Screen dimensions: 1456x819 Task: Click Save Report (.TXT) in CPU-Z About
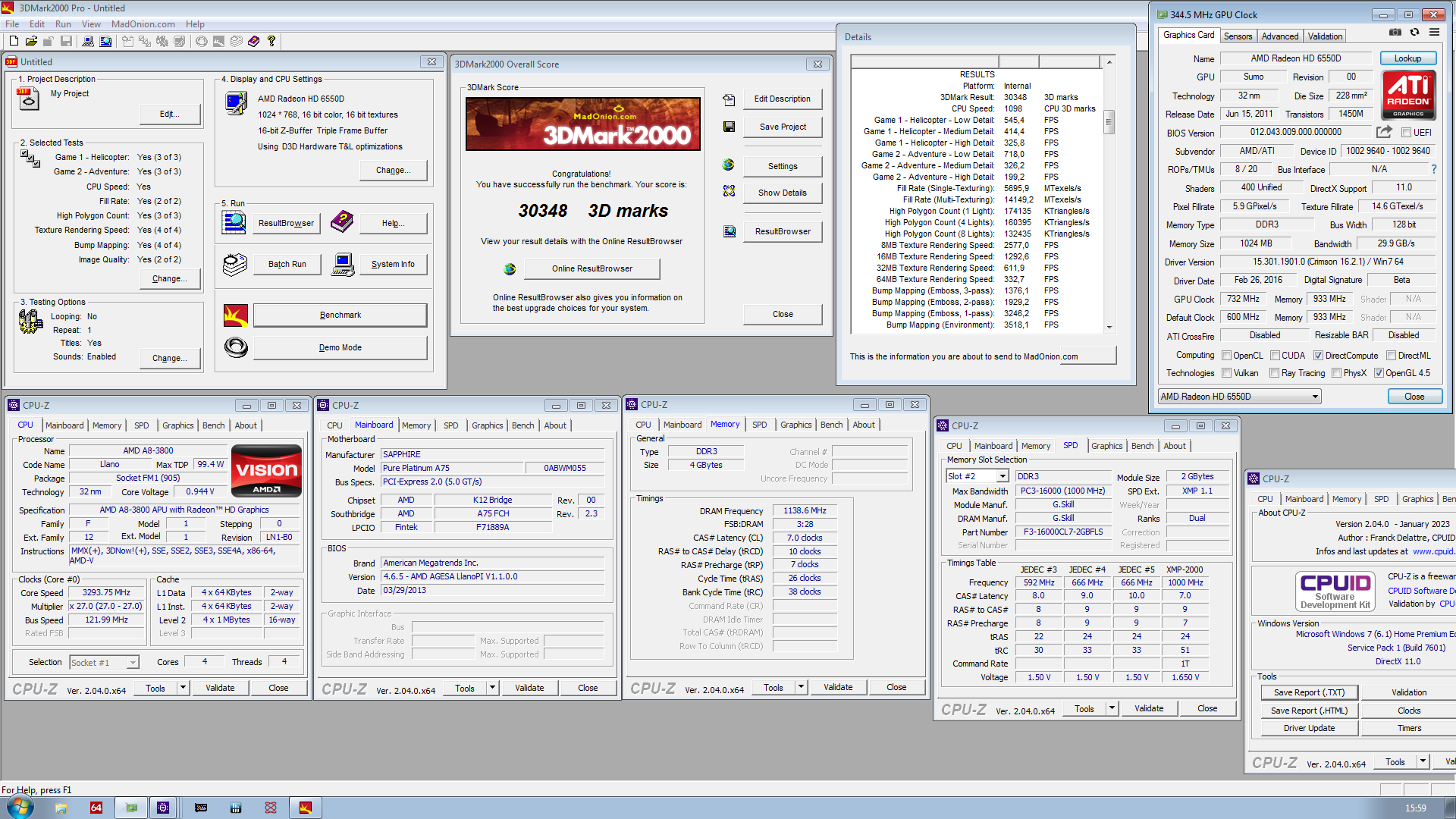tap(1309, 692)
